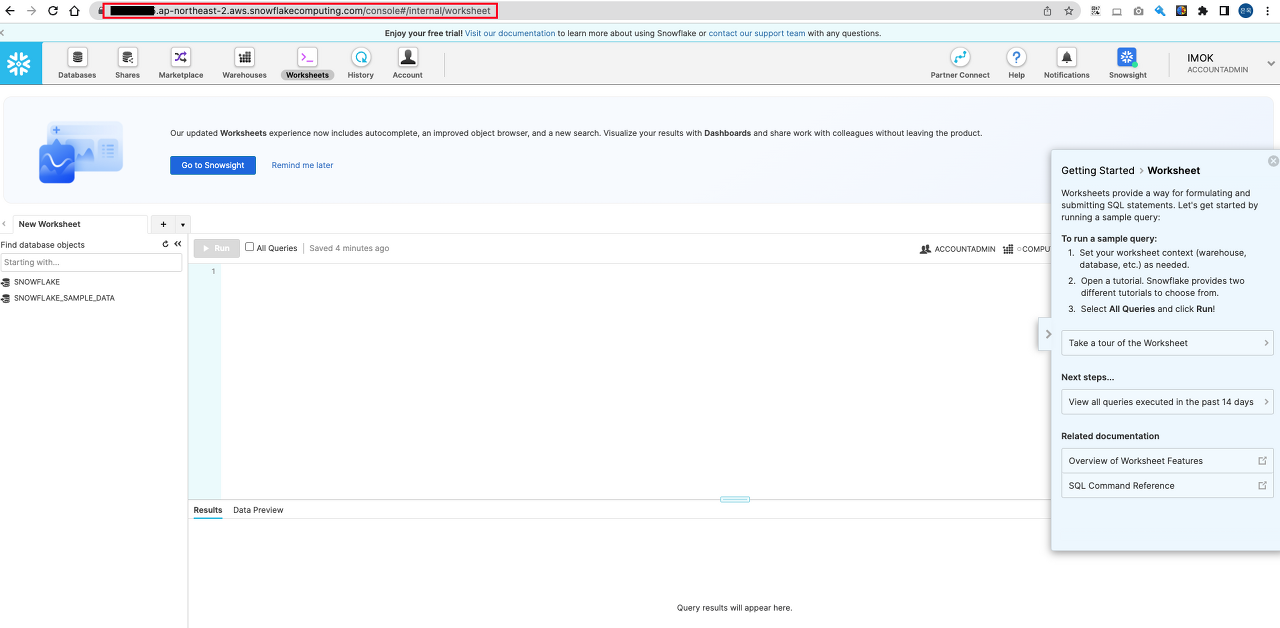The width and height of the screenshot is (1280, 628).
Task: Refresh the database objects list
Action: click(166, 244)
